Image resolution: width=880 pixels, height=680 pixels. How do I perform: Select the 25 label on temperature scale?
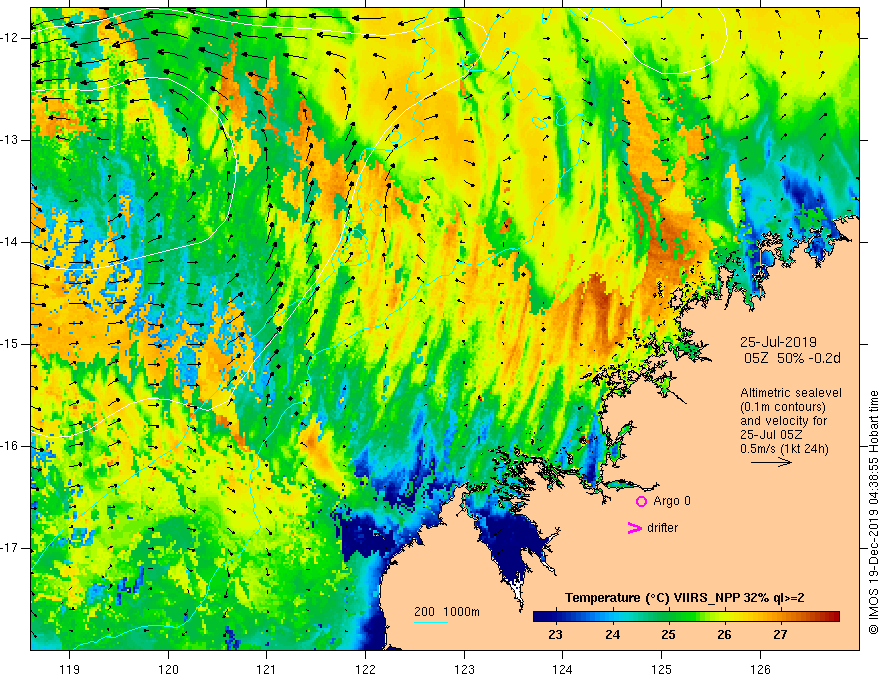pyautogui.click(x=668, y=635)
